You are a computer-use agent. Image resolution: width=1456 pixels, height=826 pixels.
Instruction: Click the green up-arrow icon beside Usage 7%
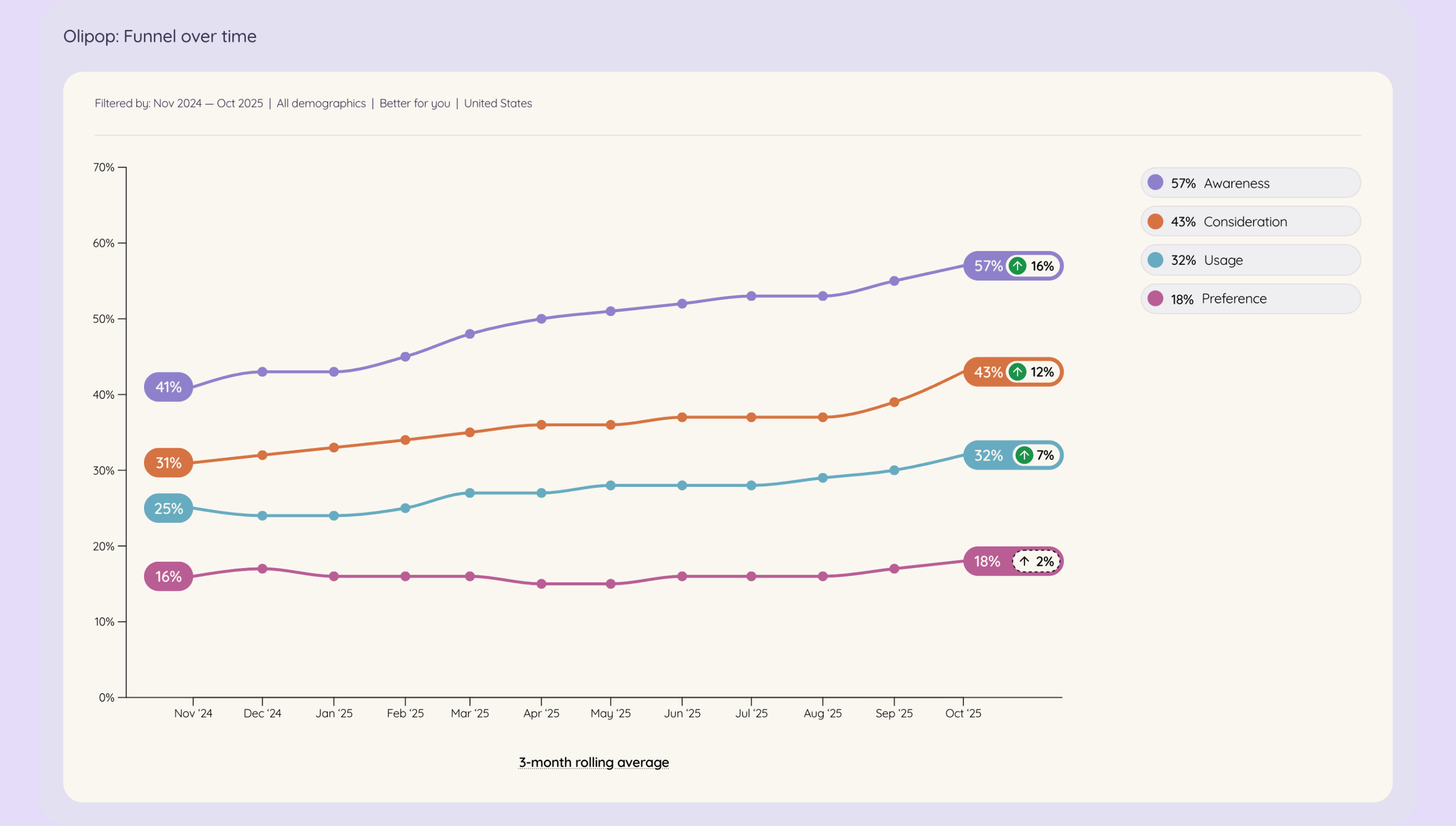click(1024, 455)
